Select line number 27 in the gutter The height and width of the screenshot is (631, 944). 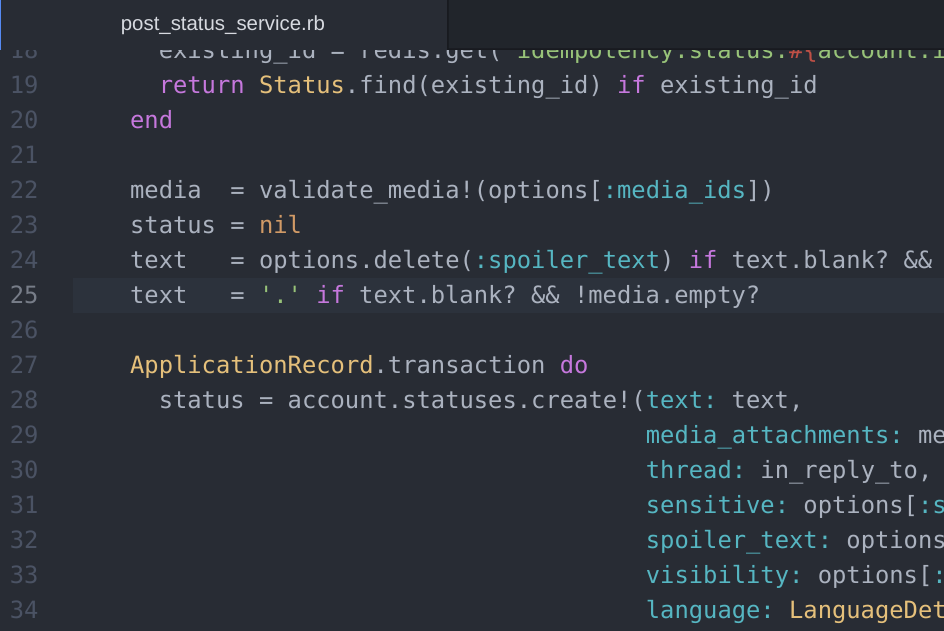[x=24, y=365]
